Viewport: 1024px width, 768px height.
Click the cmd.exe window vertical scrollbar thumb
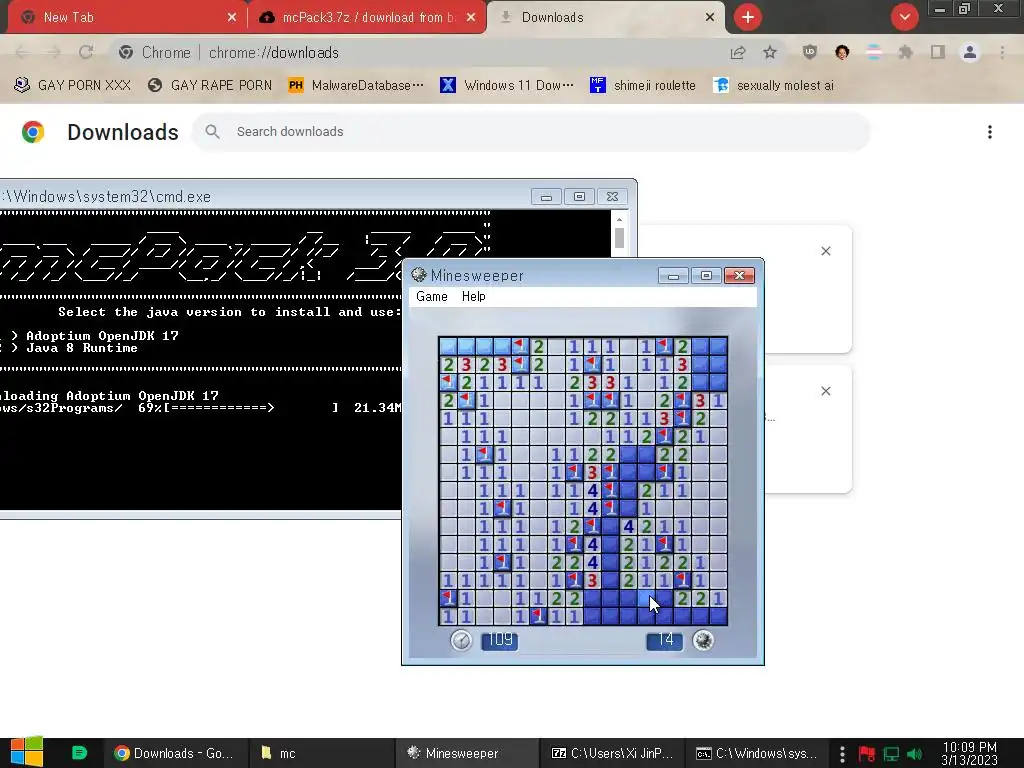(619, 238)
